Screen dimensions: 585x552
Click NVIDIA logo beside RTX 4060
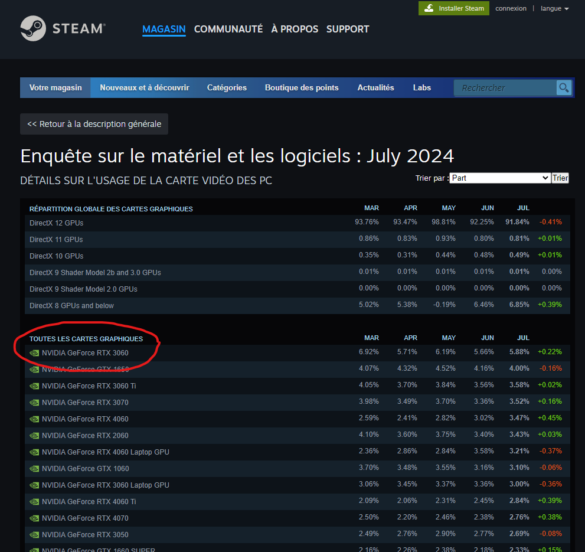coord(34,419)
